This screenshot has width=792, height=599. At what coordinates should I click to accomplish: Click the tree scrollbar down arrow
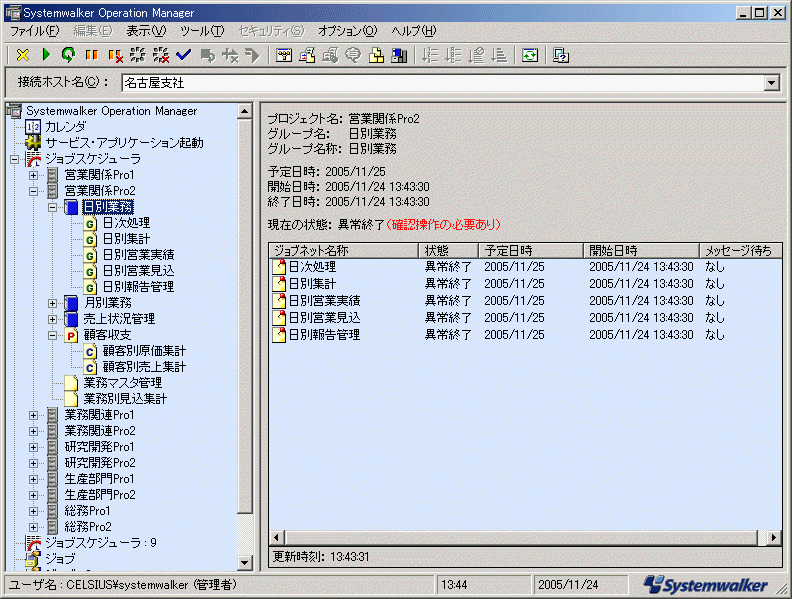[244, 562]
